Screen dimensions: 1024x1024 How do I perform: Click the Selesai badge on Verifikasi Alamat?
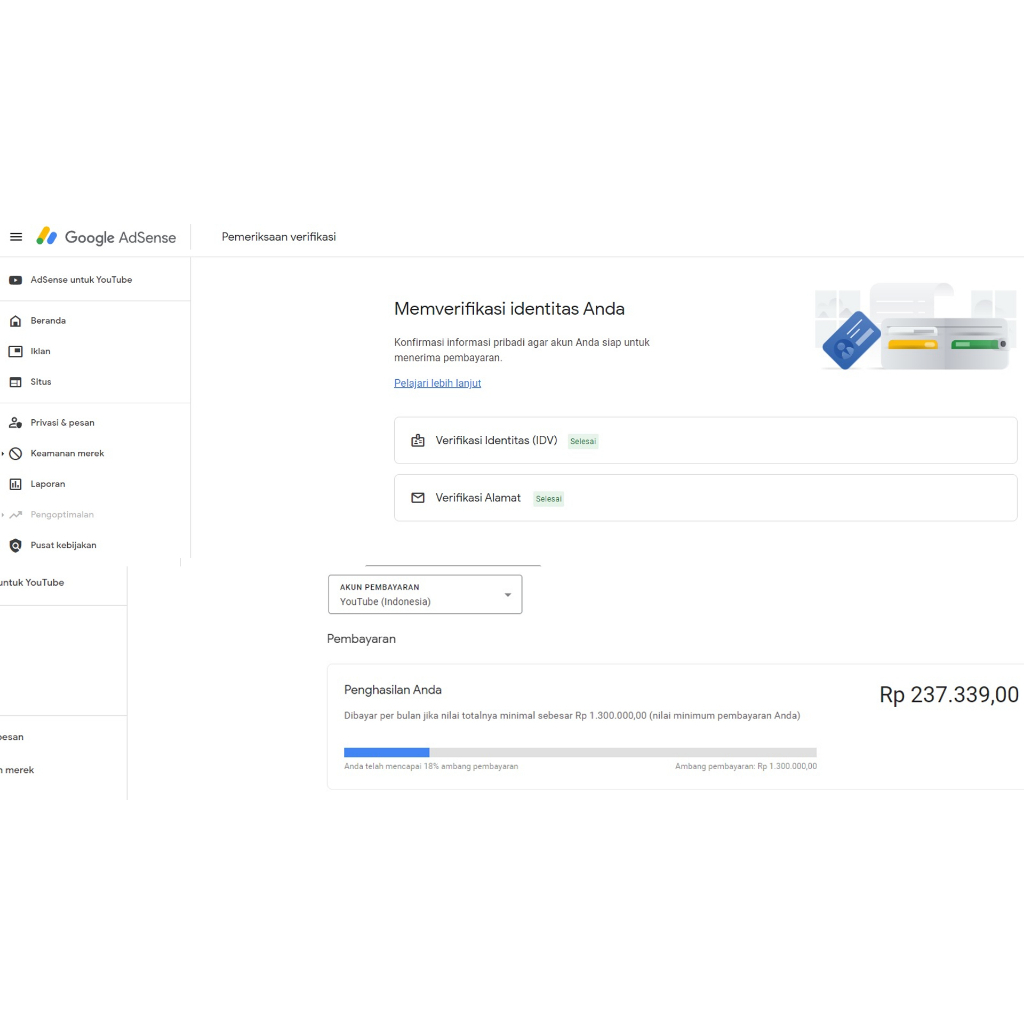[549, 499]
